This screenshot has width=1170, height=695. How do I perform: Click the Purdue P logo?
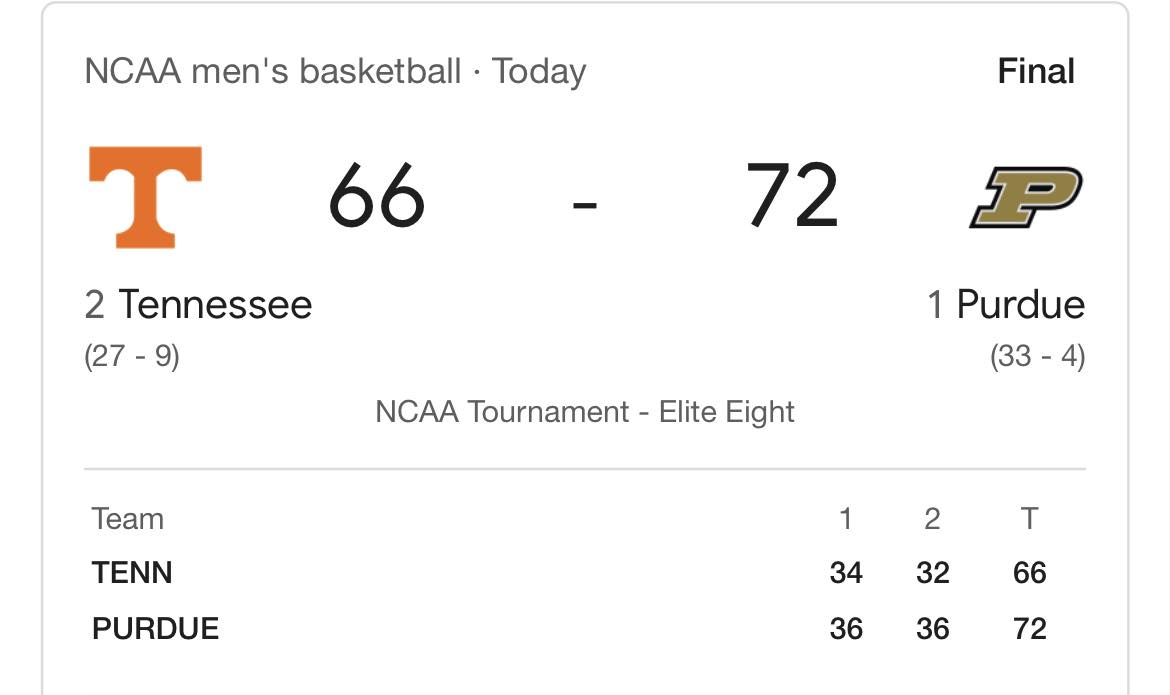1027,197
